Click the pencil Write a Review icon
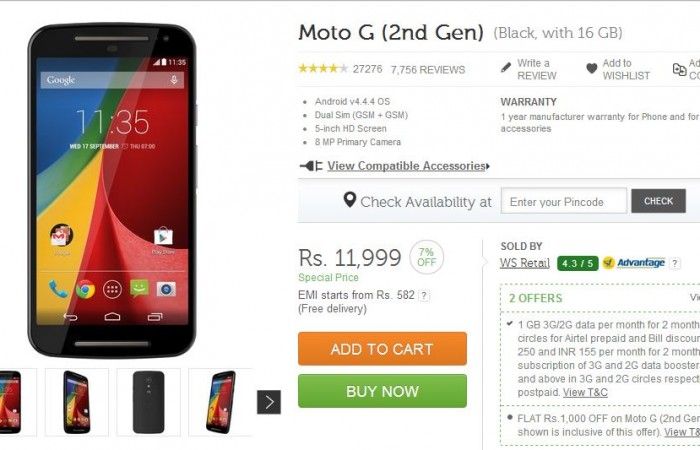This screenshot has height=450, width=700. 506,68
